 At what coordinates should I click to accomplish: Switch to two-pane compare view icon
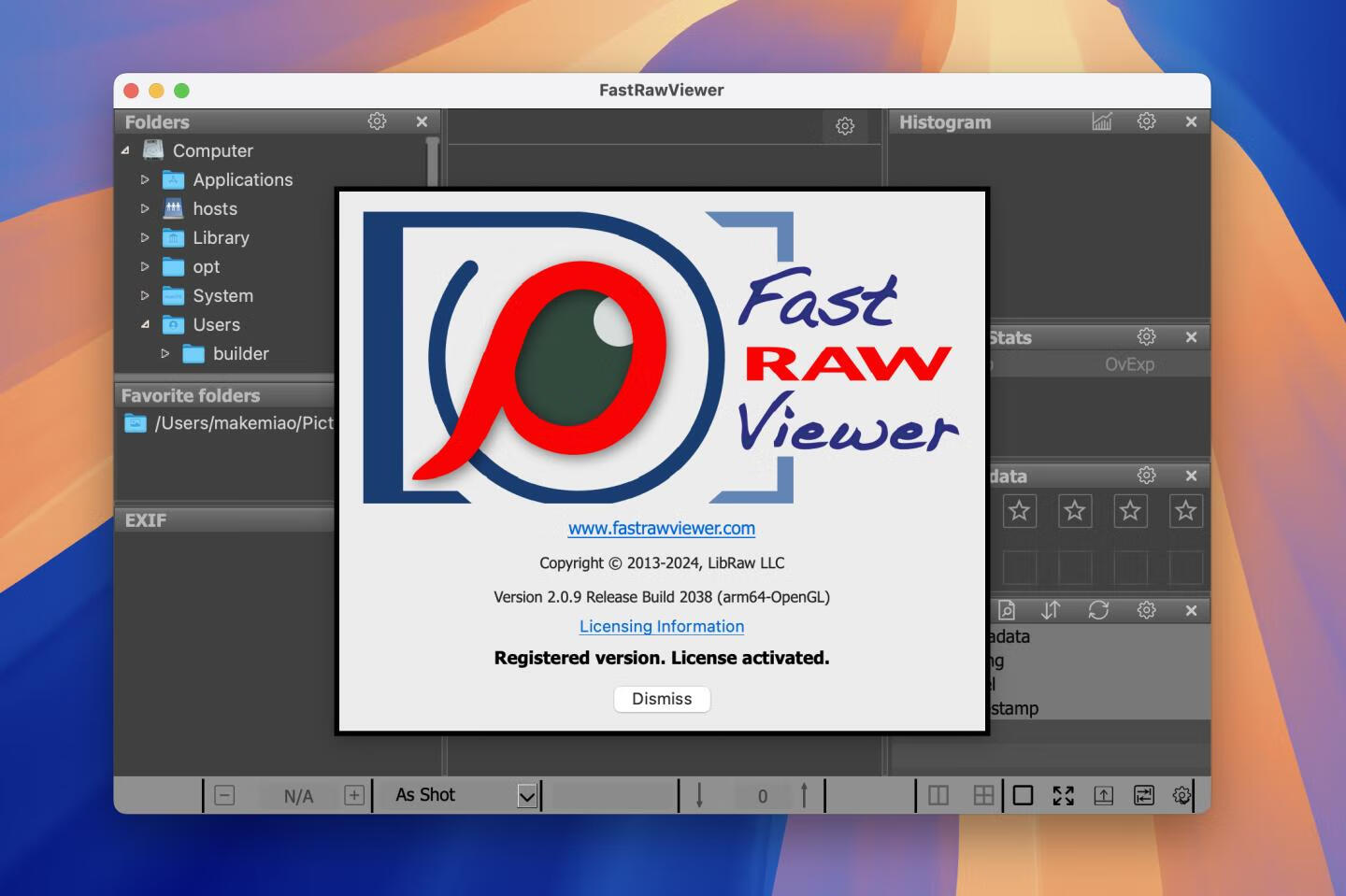[938, 795]
